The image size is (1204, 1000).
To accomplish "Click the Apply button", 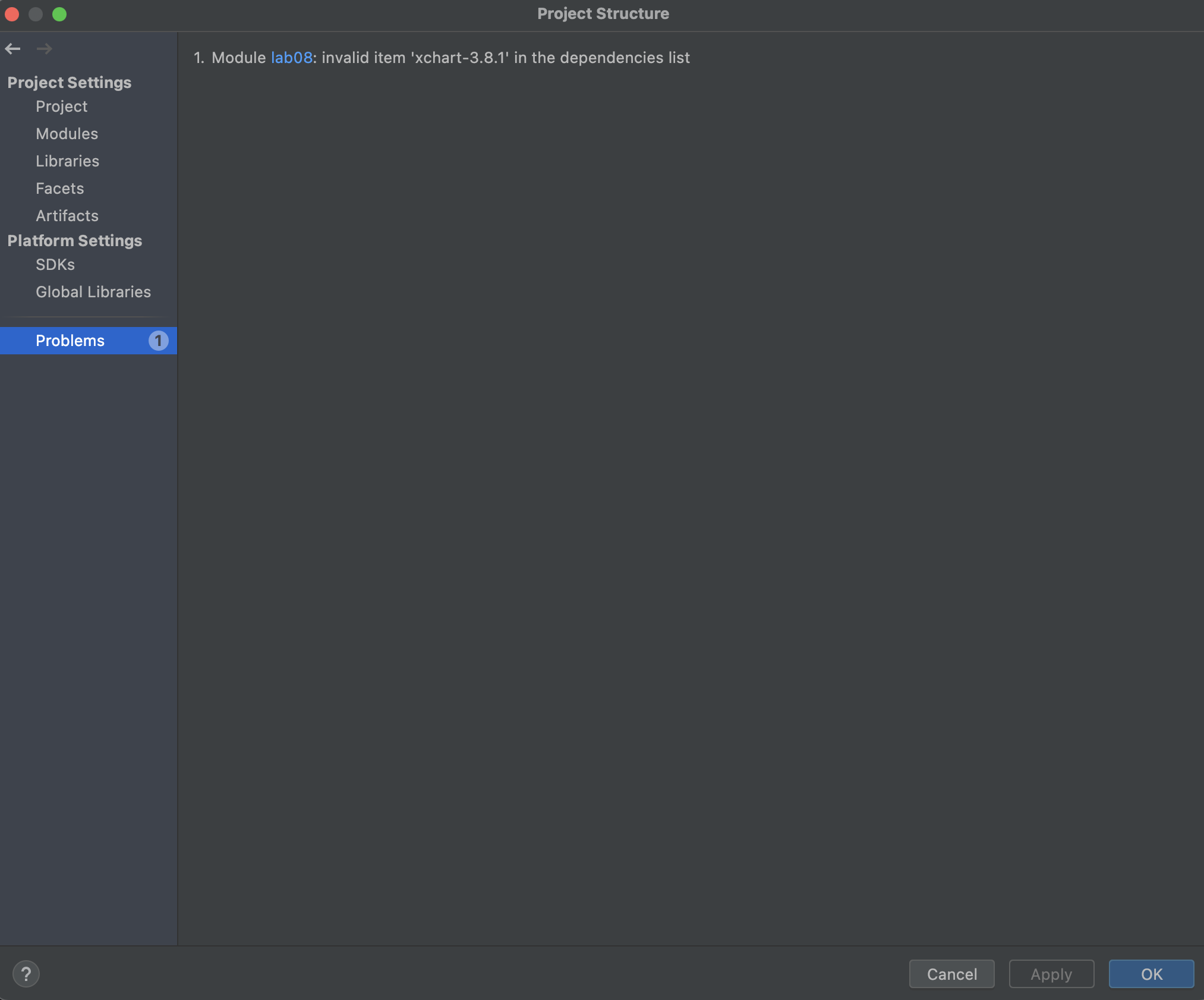I will click(x=1051, y=974).
